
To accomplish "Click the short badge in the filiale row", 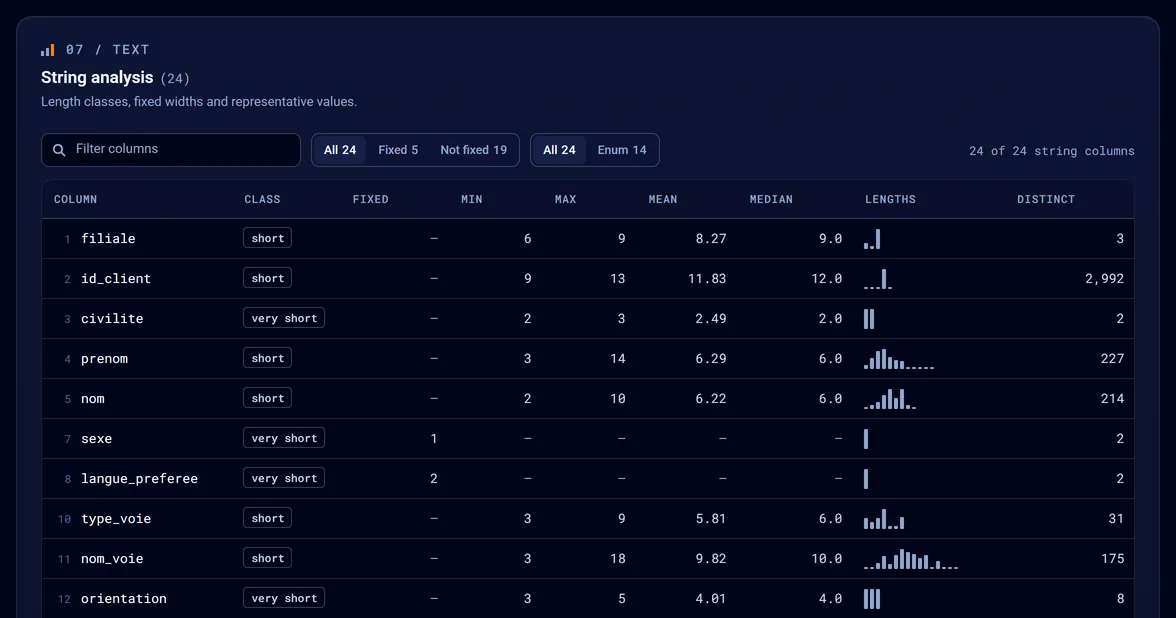I will pyautogui.click(x=268, y=238).
